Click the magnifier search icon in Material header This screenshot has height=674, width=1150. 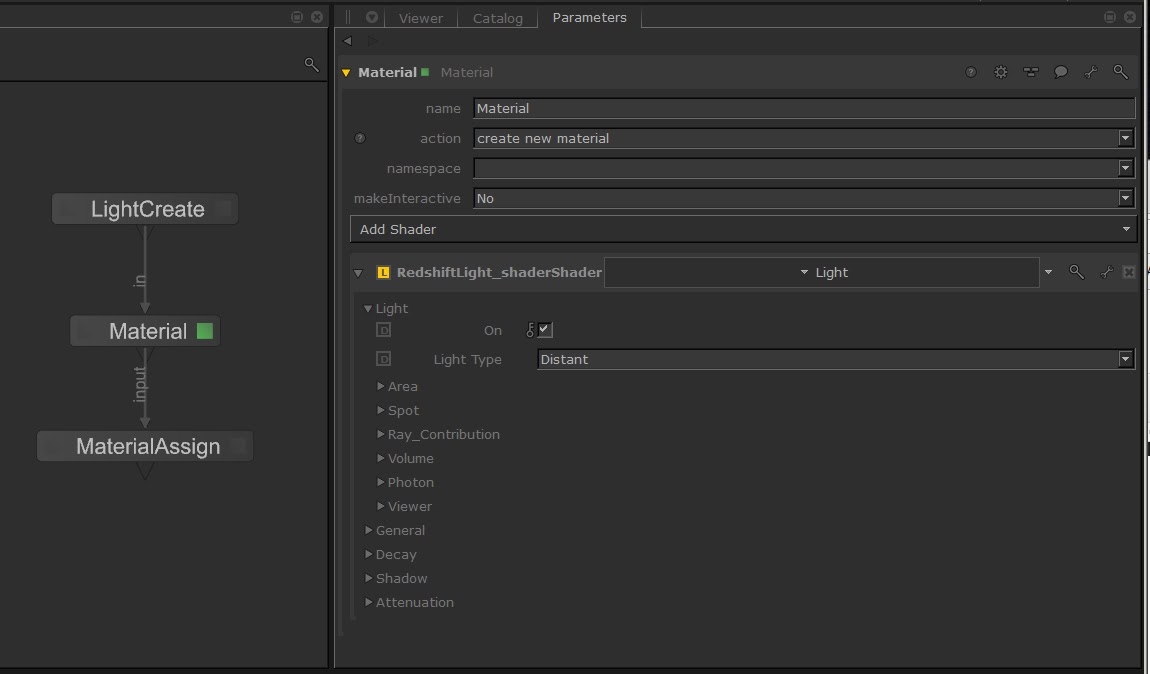pyautogui.click(x=1120, y=72)
